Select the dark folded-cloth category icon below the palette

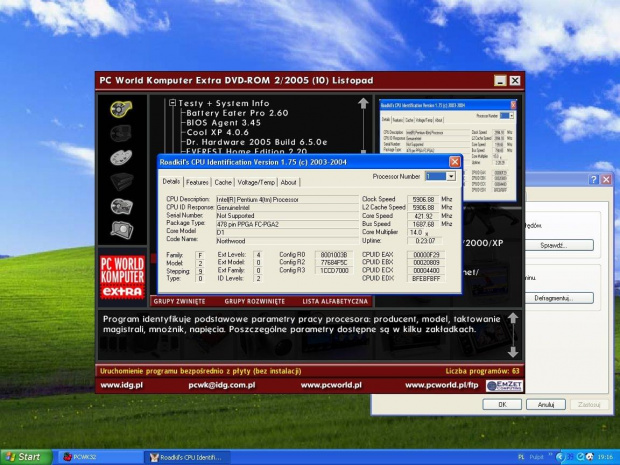[121, 181]
